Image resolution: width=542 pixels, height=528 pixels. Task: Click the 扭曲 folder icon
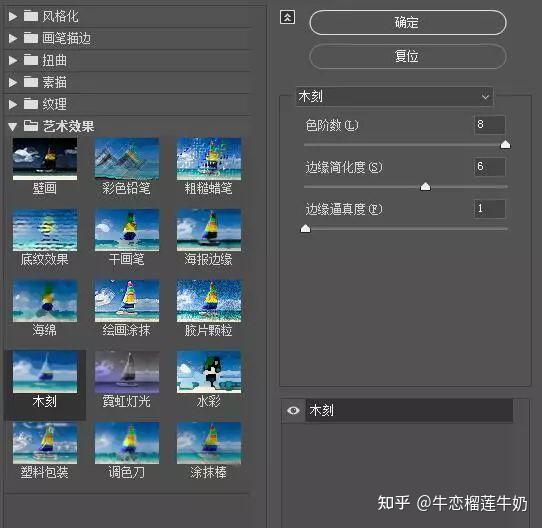pyautogui.click(x=31, y=60)
